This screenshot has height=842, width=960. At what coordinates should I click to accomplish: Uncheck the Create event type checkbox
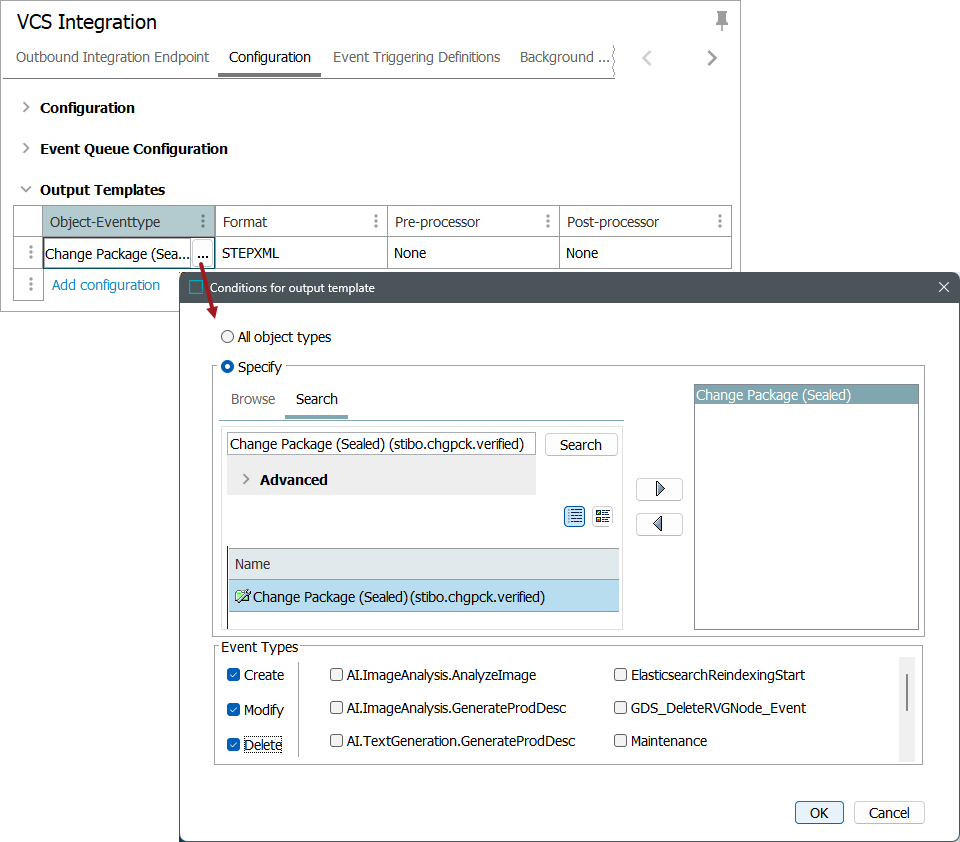tap(233, 675)
